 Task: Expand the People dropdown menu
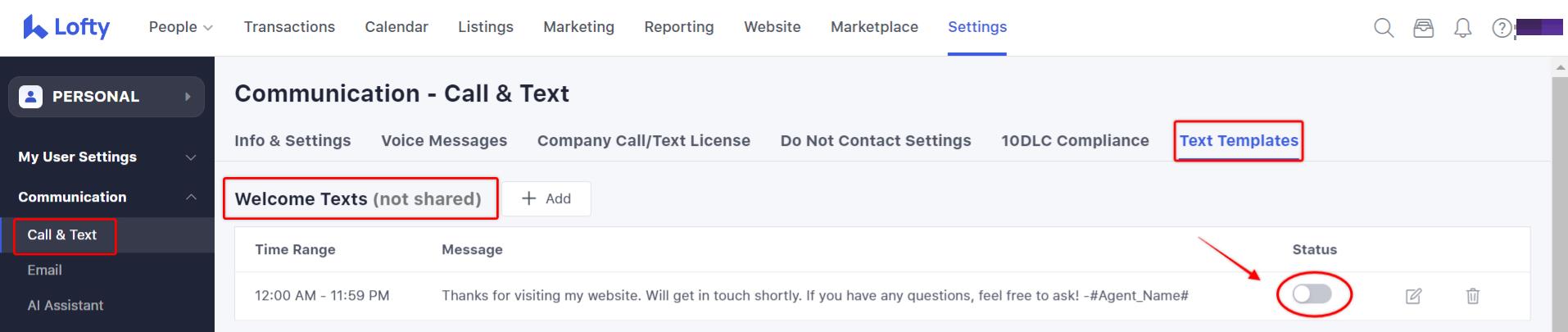[x=181, y=27]
